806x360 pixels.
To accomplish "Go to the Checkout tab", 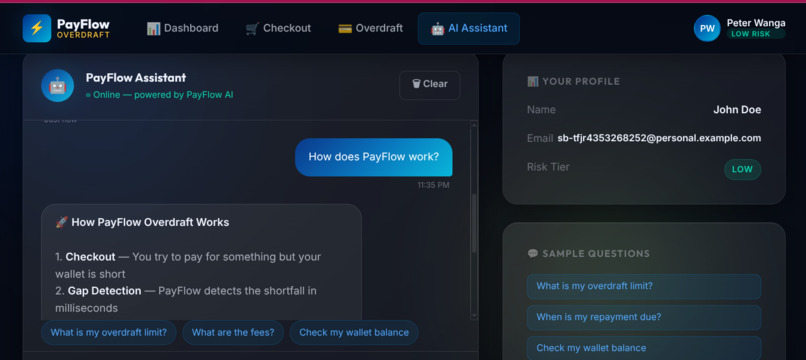I will coord(278,28).
